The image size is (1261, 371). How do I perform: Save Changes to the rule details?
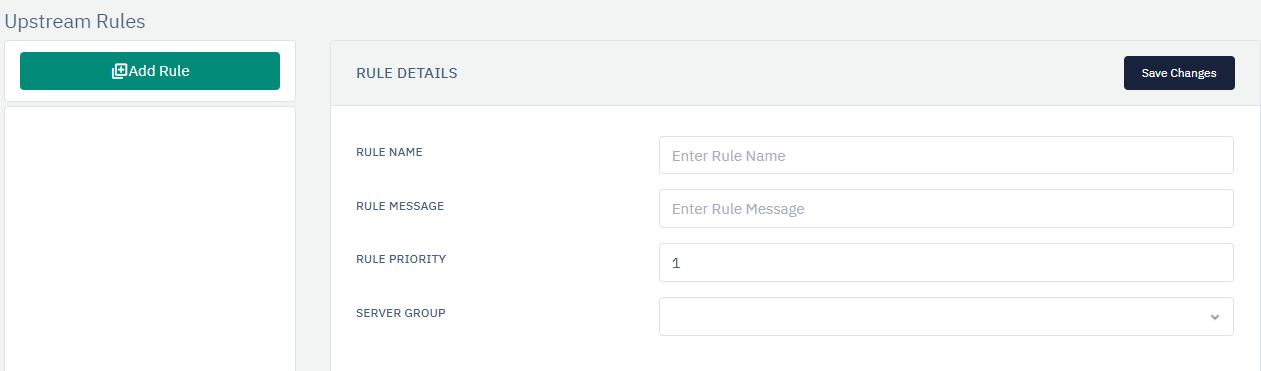point(1179,73)
